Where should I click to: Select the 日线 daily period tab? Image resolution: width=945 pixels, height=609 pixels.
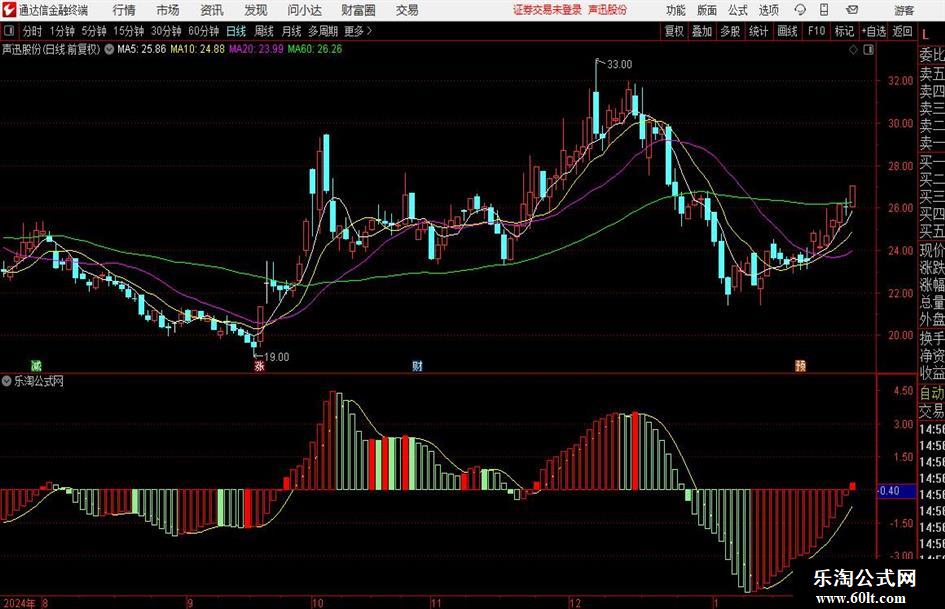[236, 31]
